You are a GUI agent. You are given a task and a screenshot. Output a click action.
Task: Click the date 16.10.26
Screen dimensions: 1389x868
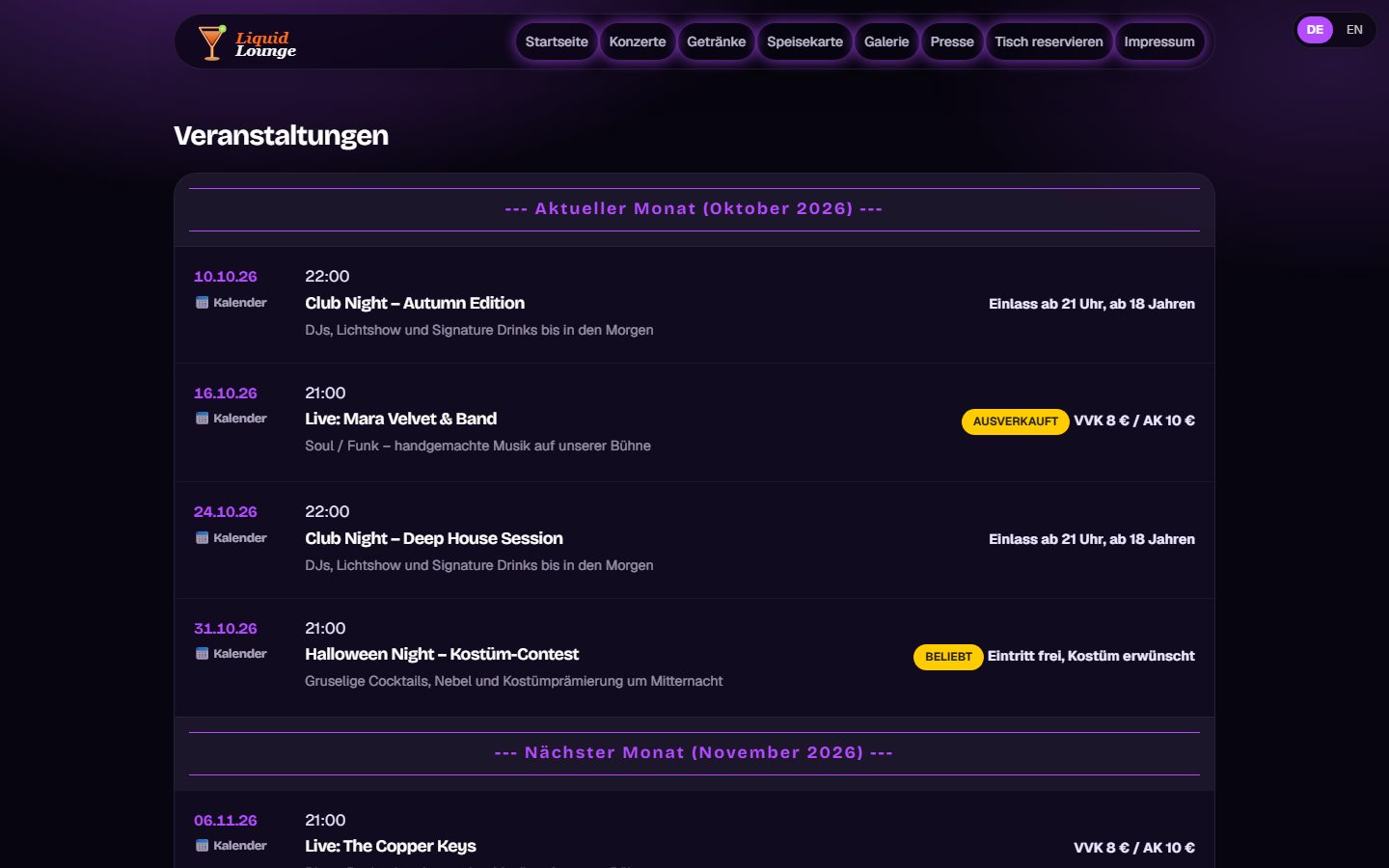click(226, 393)
